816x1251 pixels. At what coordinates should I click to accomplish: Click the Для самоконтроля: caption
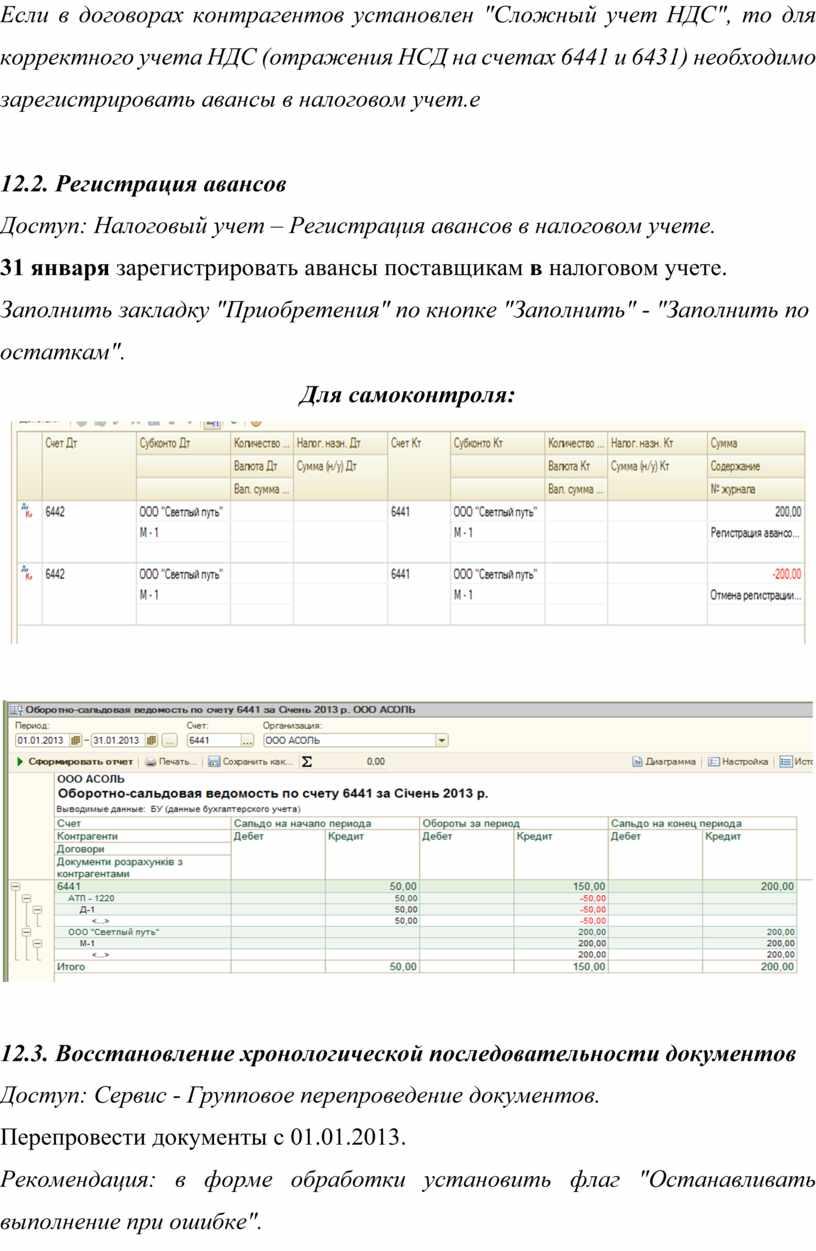click(408, 396)
